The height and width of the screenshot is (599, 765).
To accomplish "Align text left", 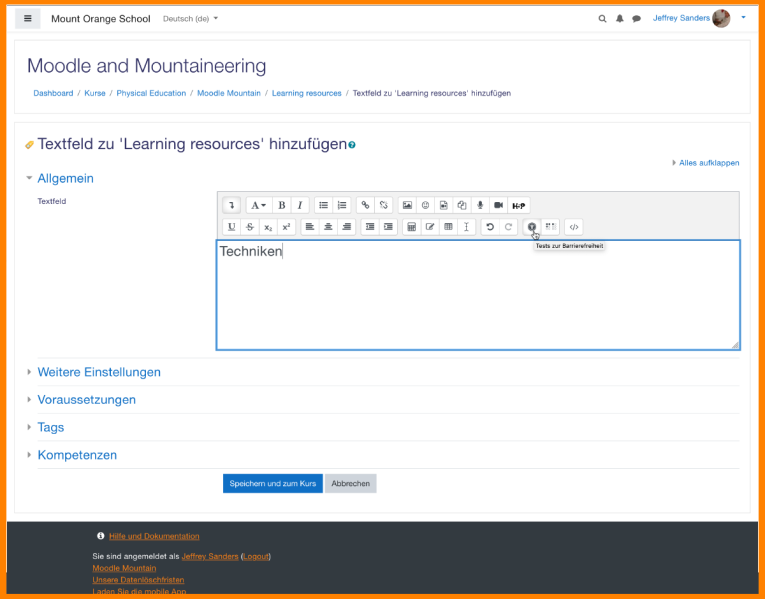I will [x=310, y=227].
